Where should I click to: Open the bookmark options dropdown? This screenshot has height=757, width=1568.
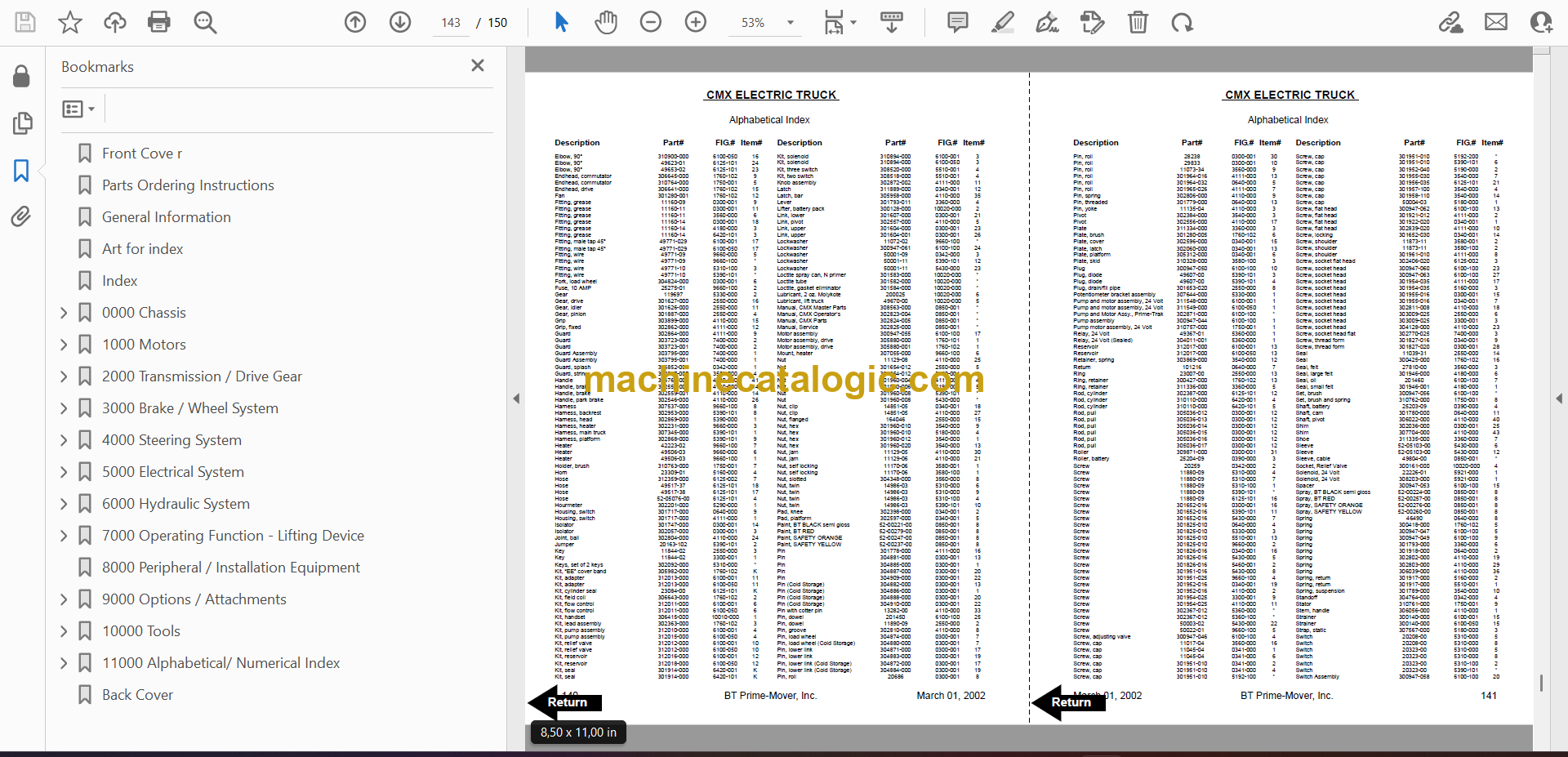(79, 109)
